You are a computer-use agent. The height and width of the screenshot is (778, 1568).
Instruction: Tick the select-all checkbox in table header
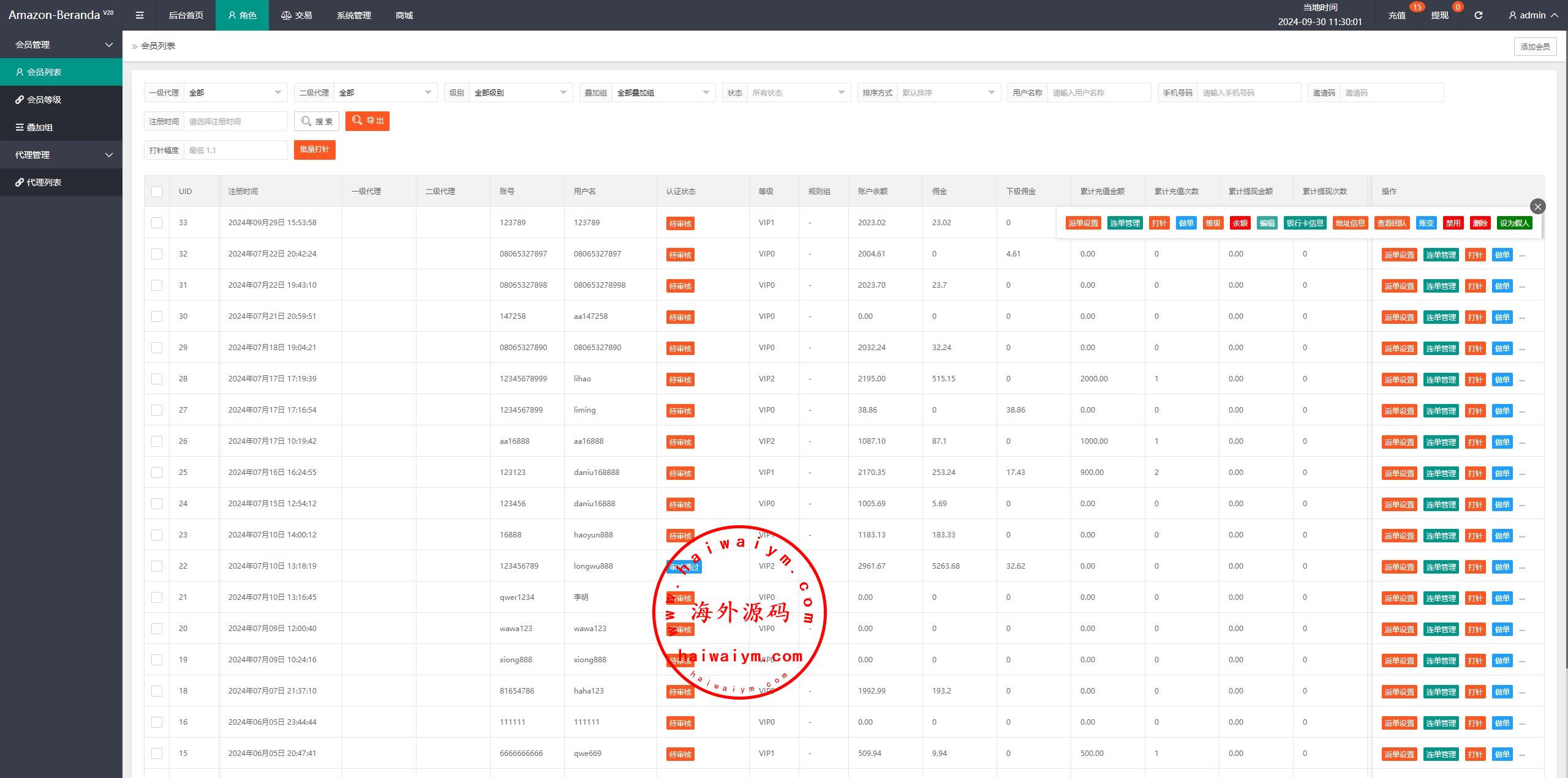(x=157, y=192)
